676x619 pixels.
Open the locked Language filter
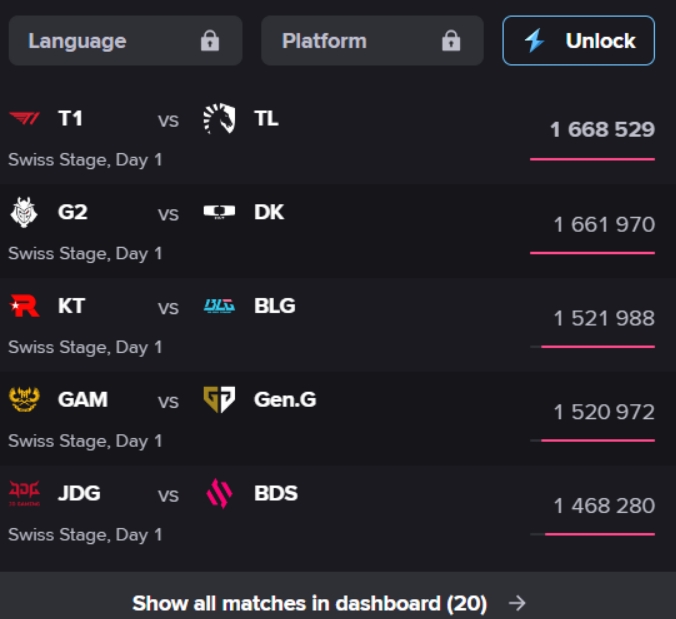click(x=125, y=41)
